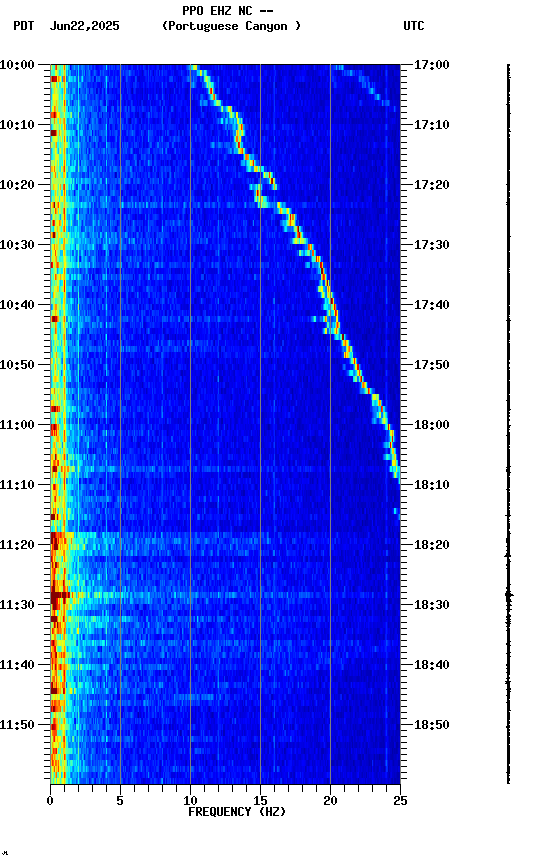Click the 17:50 UTC time label
The width and height of the screenshot is (552, 864).
[432, 365]
